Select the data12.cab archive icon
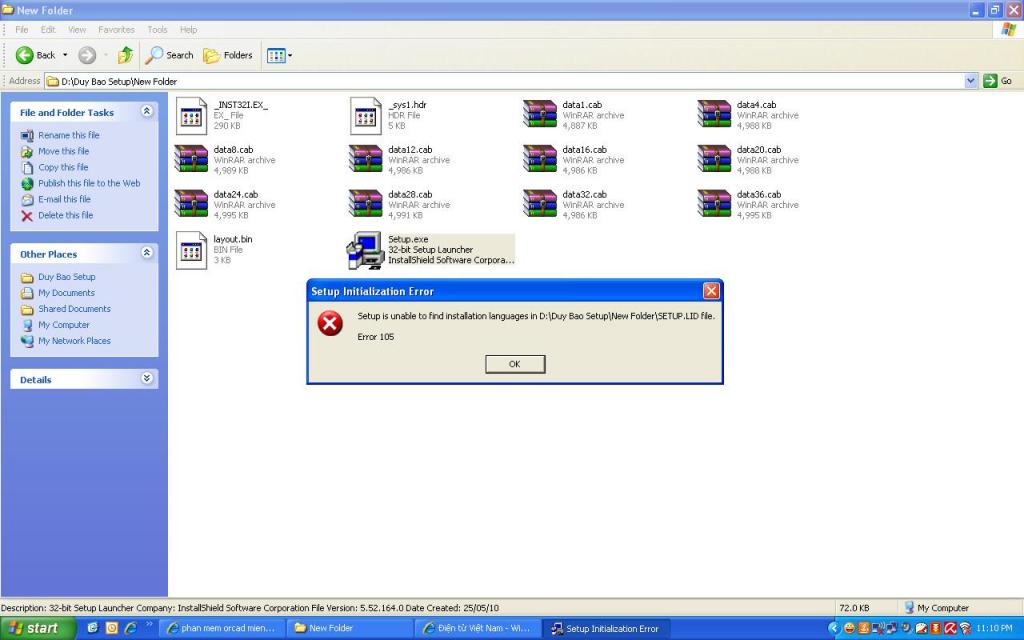The height and width of the screenshot is (640, 1024). [x=365, y=159]
